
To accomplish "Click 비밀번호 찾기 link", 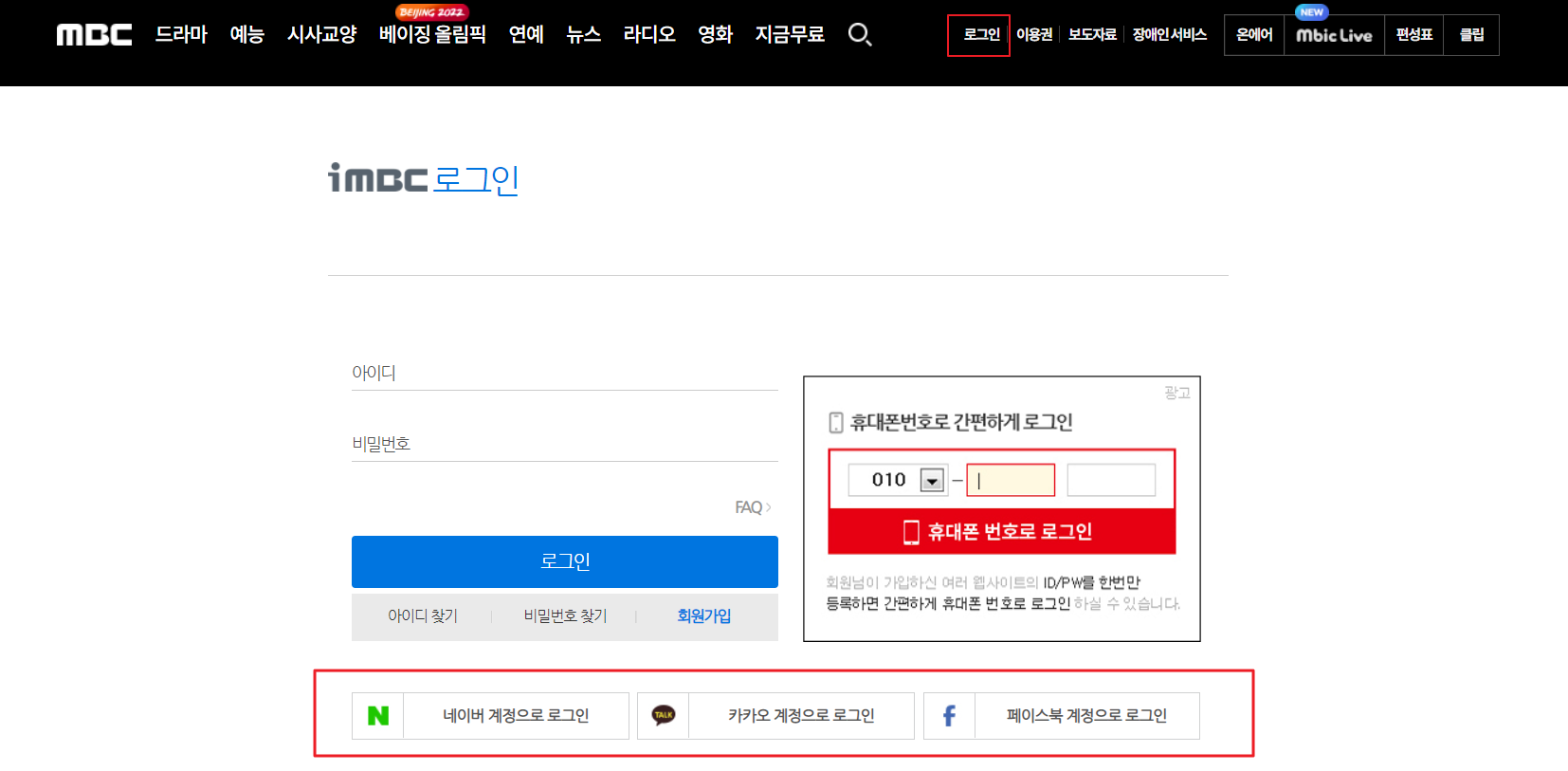I will tap(565, 616).
